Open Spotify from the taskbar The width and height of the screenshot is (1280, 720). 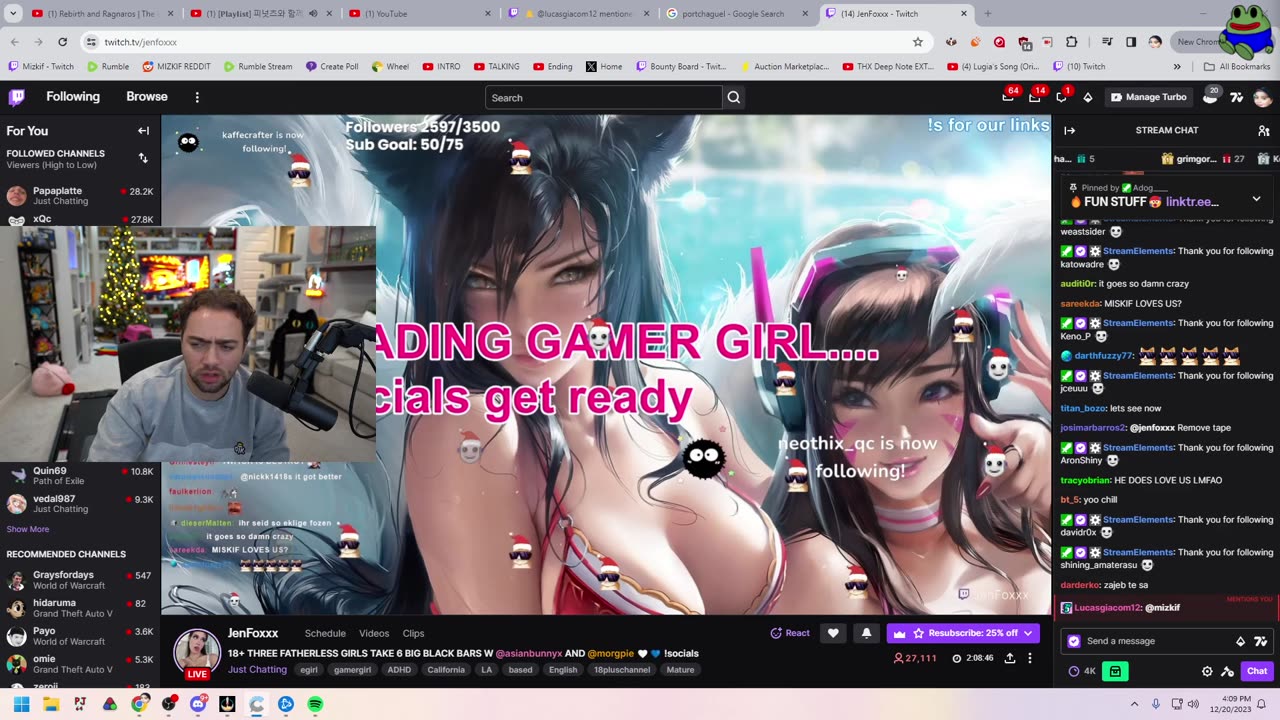(315, 704)
